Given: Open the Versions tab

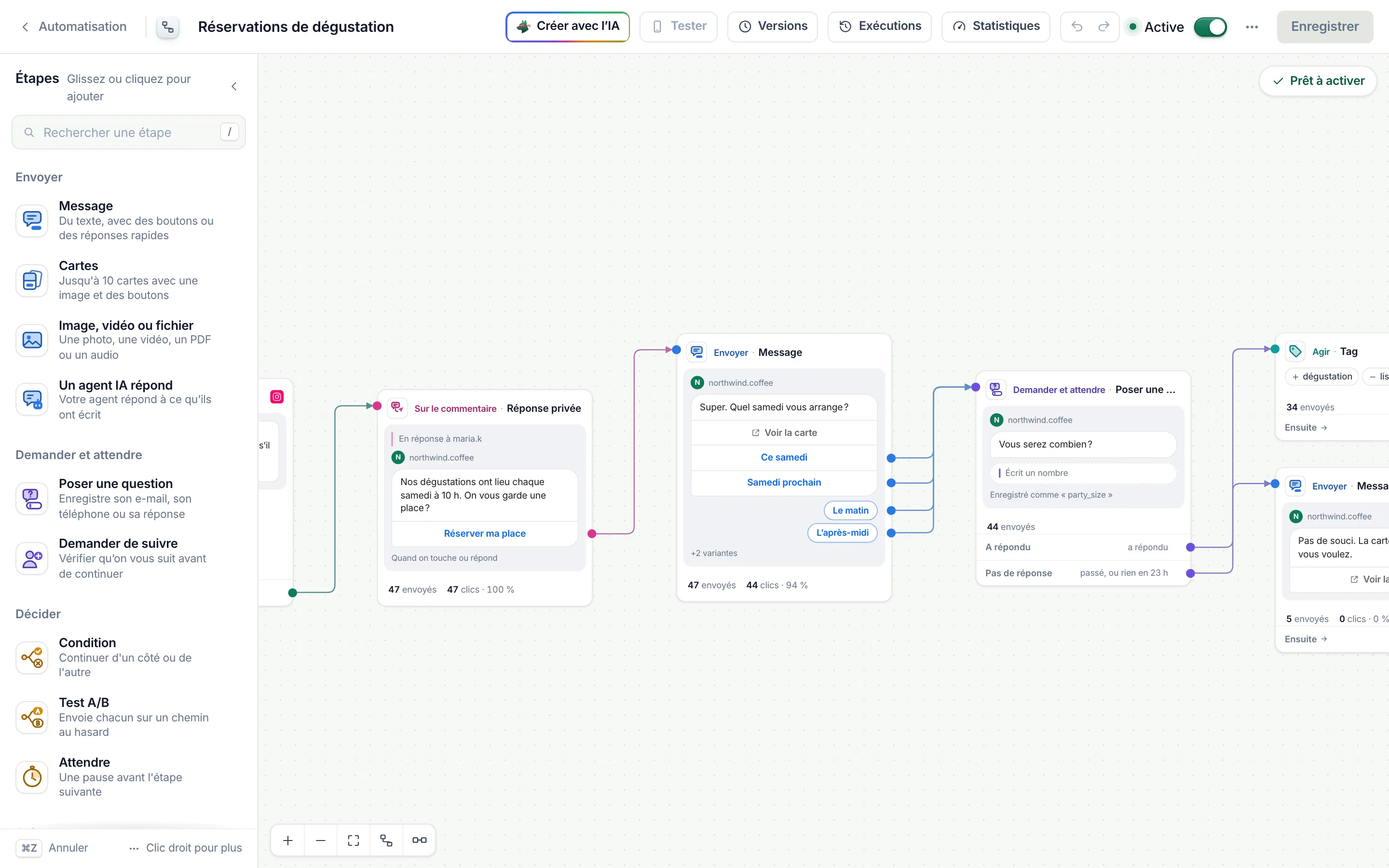Looking at the screenshot, I should point(772,27).
